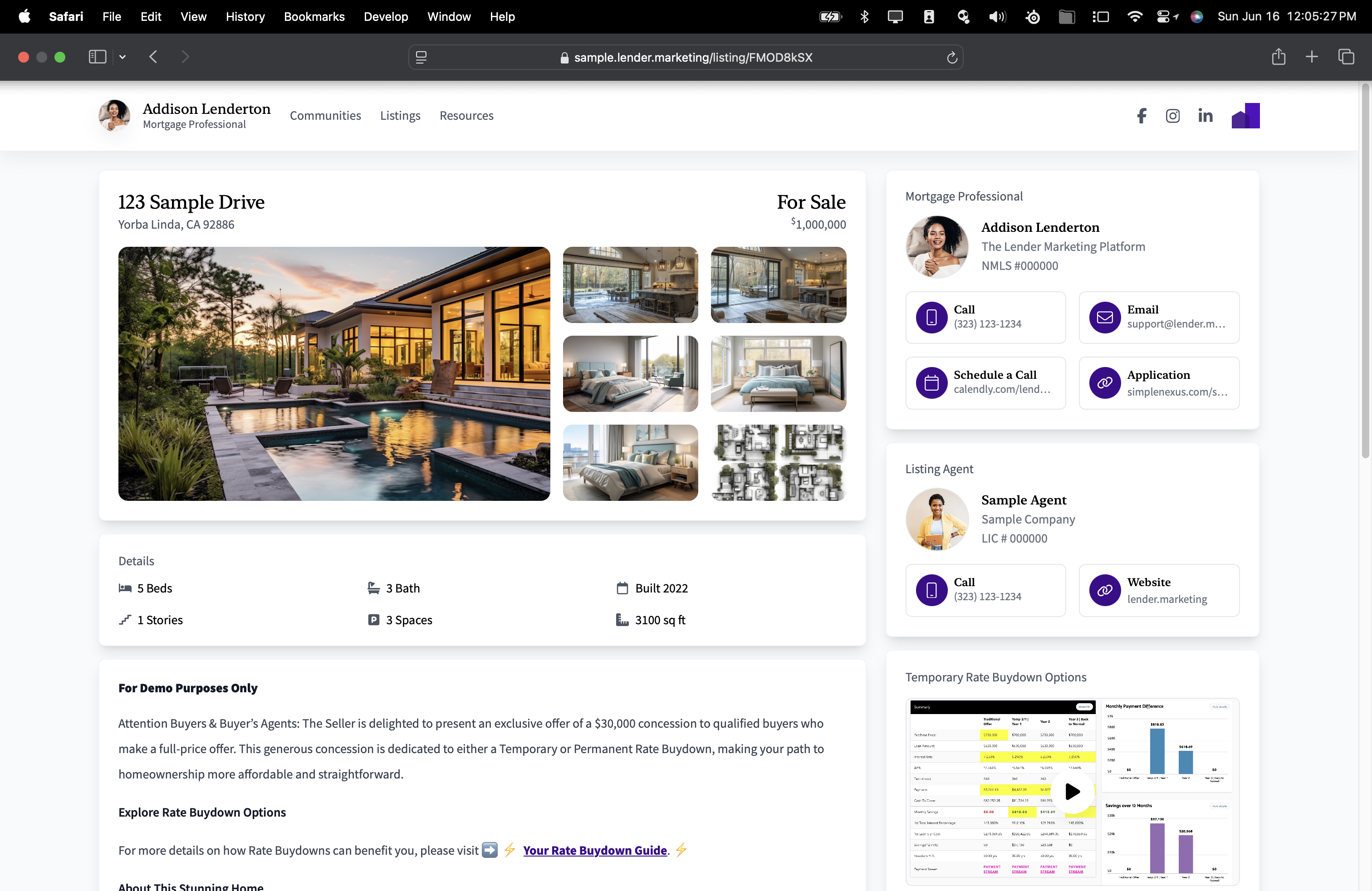Viewport: 1372px width, 891px height.
Task: Click the Application link button
Action: click(1159, 383)
